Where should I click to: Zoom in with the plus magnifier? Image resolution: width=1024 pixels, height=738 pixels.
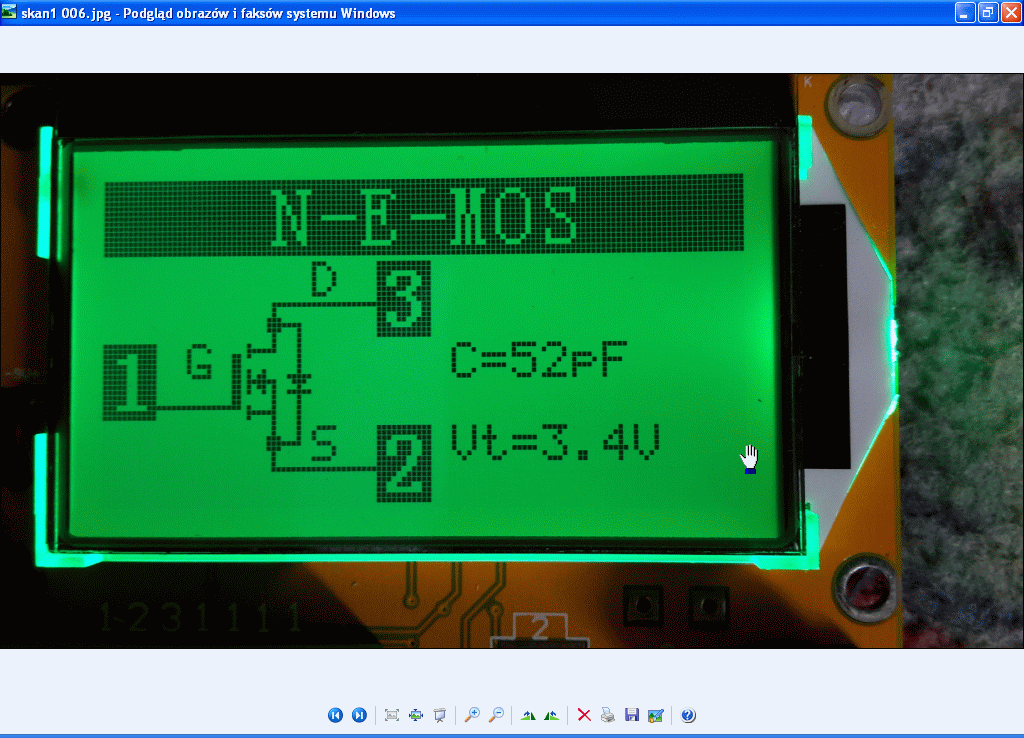tap(472, 715)
